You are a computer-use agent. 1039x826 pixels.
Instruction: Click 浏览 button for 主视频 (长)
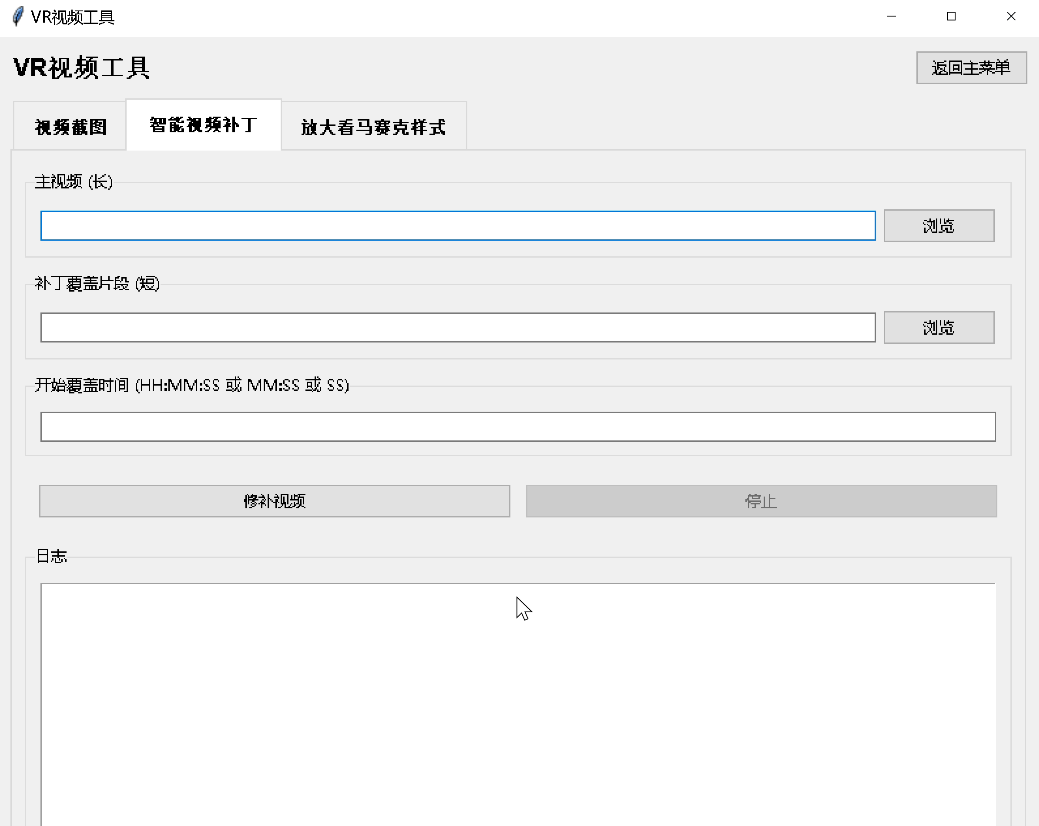(939, 226)
